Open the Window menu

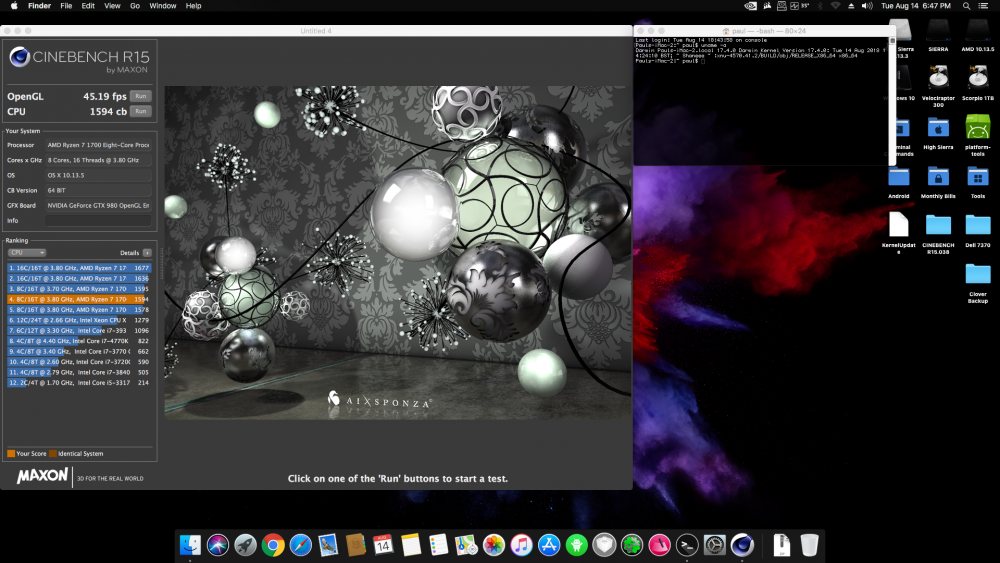[163, 6]
